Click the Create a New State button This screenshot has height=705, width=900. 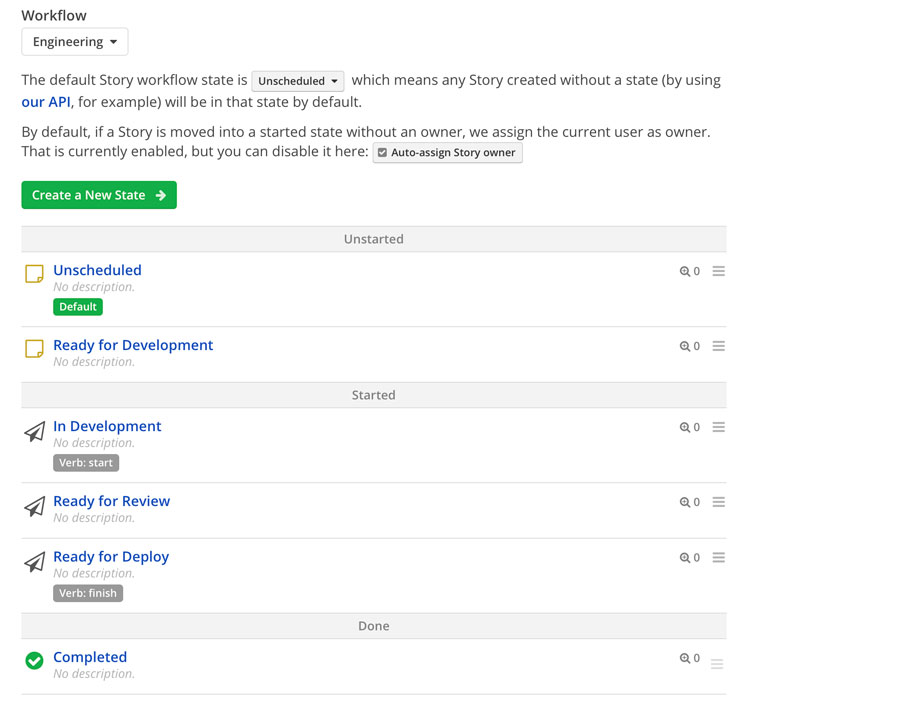99,195
